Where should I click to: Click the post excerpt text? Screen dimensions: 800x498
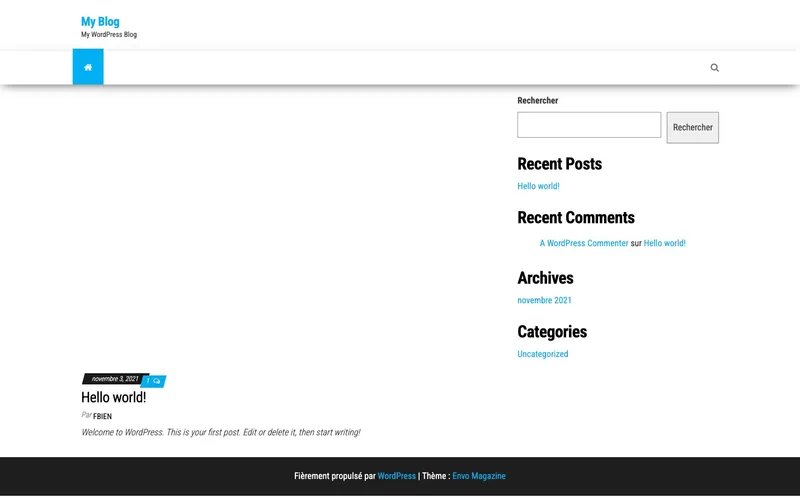220,432
